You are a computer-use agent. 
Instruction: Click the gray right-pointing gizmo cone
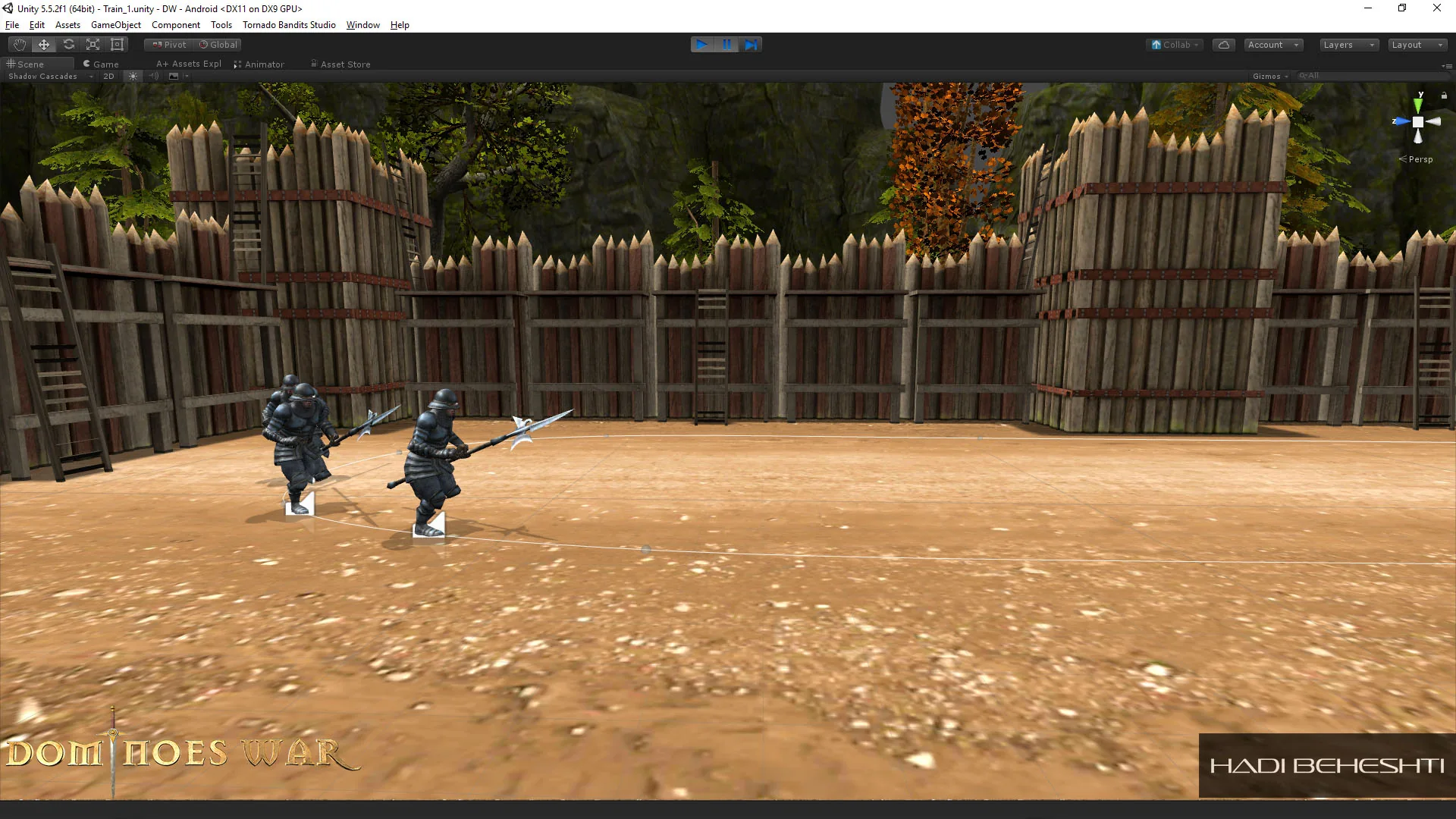coord(1433,121)
